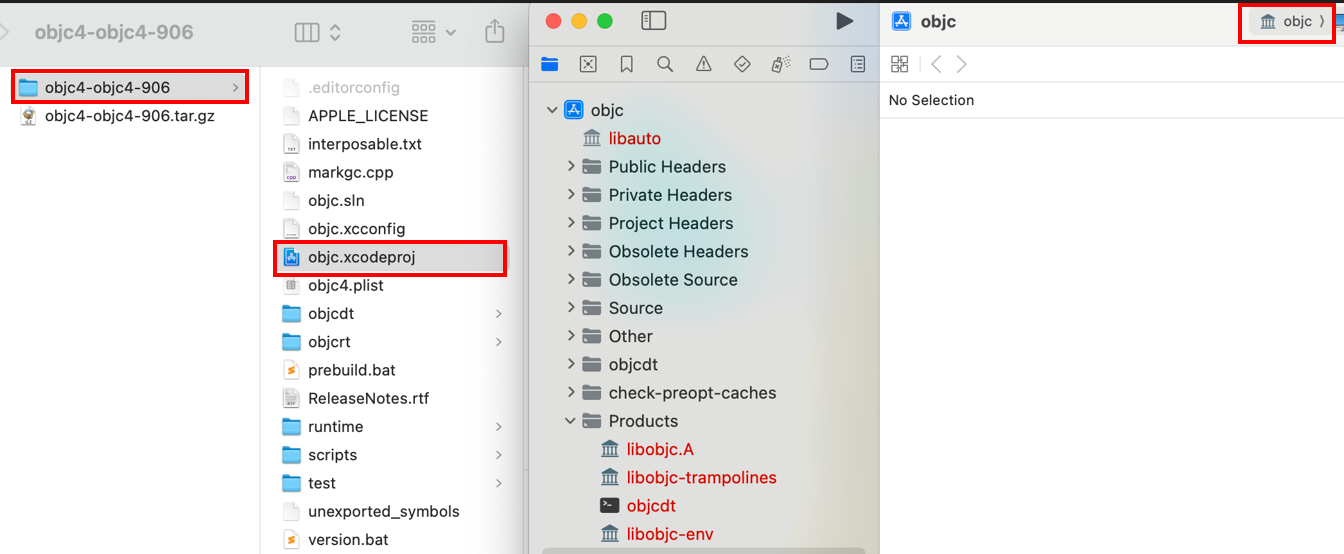Screen dimensions: 1344x554
Task: Select objc.xcodeproj in Finder
Action: click(390, 257)
